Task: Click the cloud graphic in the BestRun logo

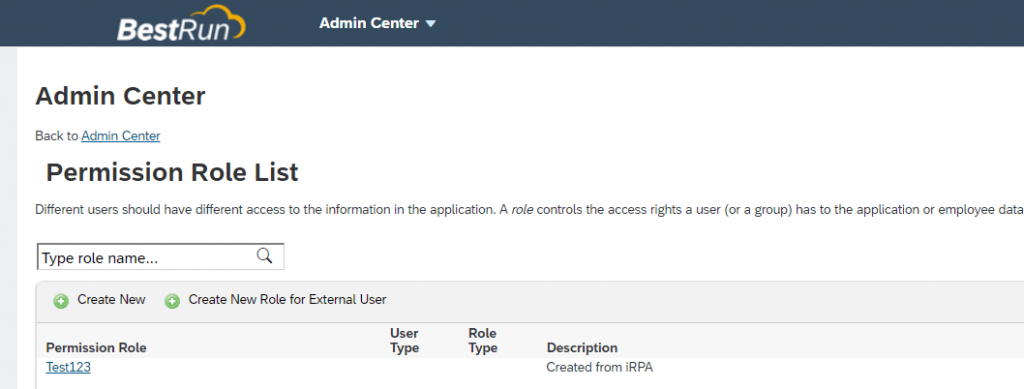Action: [220, 20]
